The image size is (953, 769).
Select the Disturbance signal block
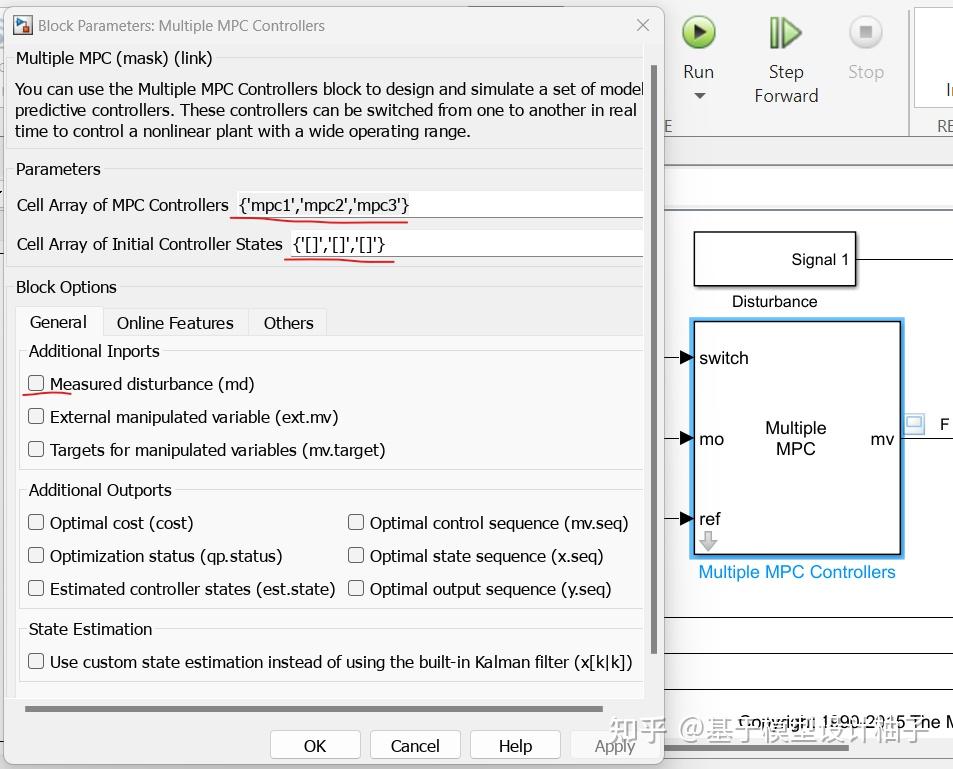pos(774,259)
